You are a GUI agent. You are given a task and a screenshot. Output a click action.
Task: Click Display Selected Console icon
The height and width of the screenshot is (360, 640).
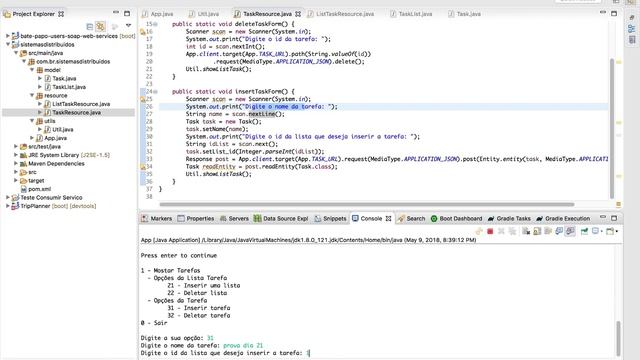click(596, 231)
